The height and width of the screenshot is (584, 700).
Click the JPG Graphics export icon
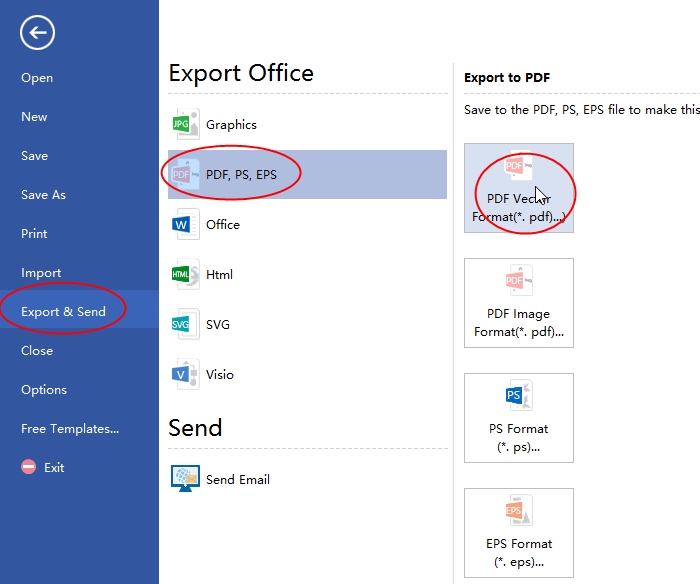(x=186, y=124)
